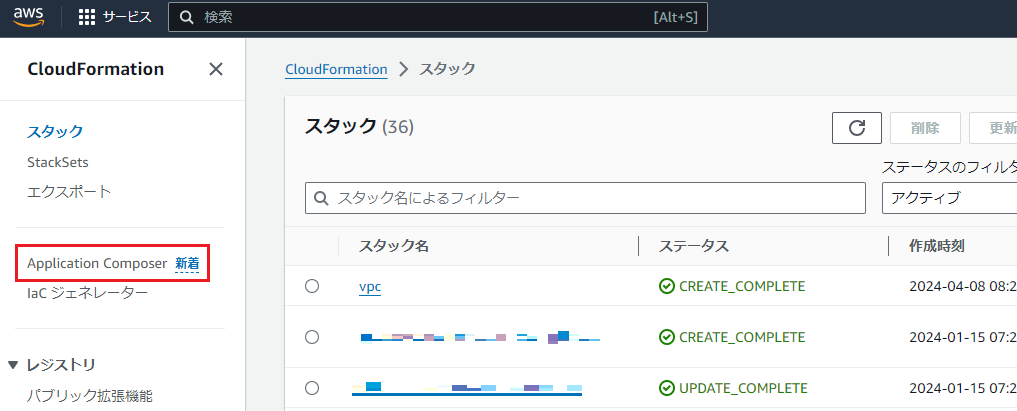Image resolution: width=1017 pixels, height=411 pixels.
Task: Open the vpc stack link
Action: pos(370,287)
